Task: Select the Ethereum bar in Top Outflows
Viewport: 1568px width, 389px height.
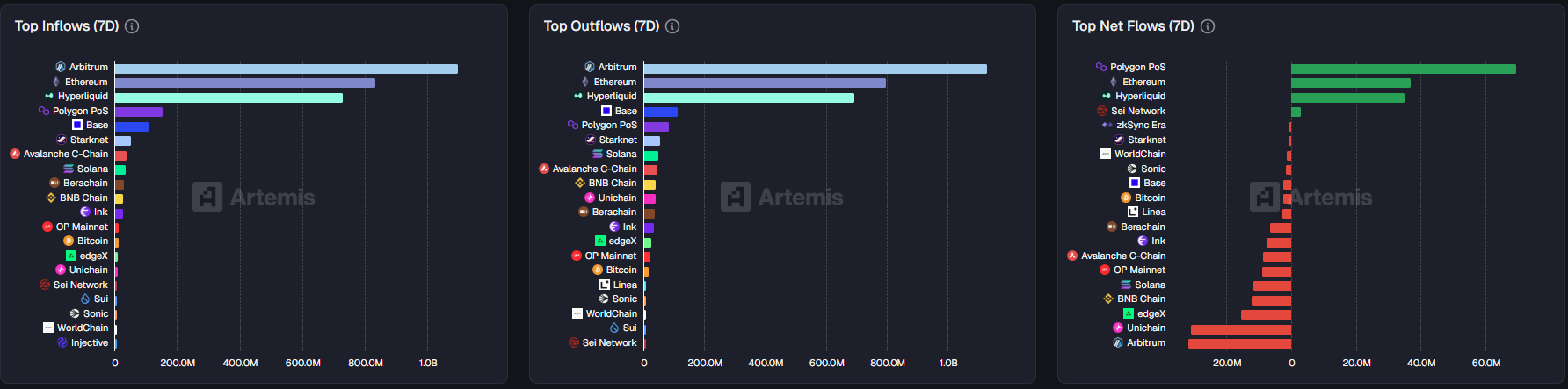Action: [765, 83]
